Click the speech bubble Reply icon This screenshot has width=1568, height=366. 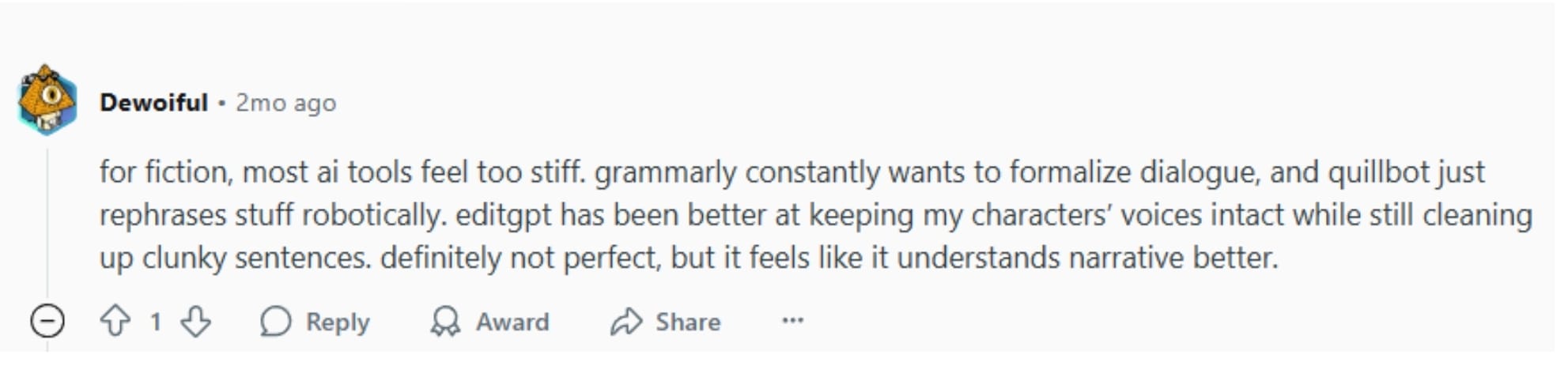click(x=276, y=322)
